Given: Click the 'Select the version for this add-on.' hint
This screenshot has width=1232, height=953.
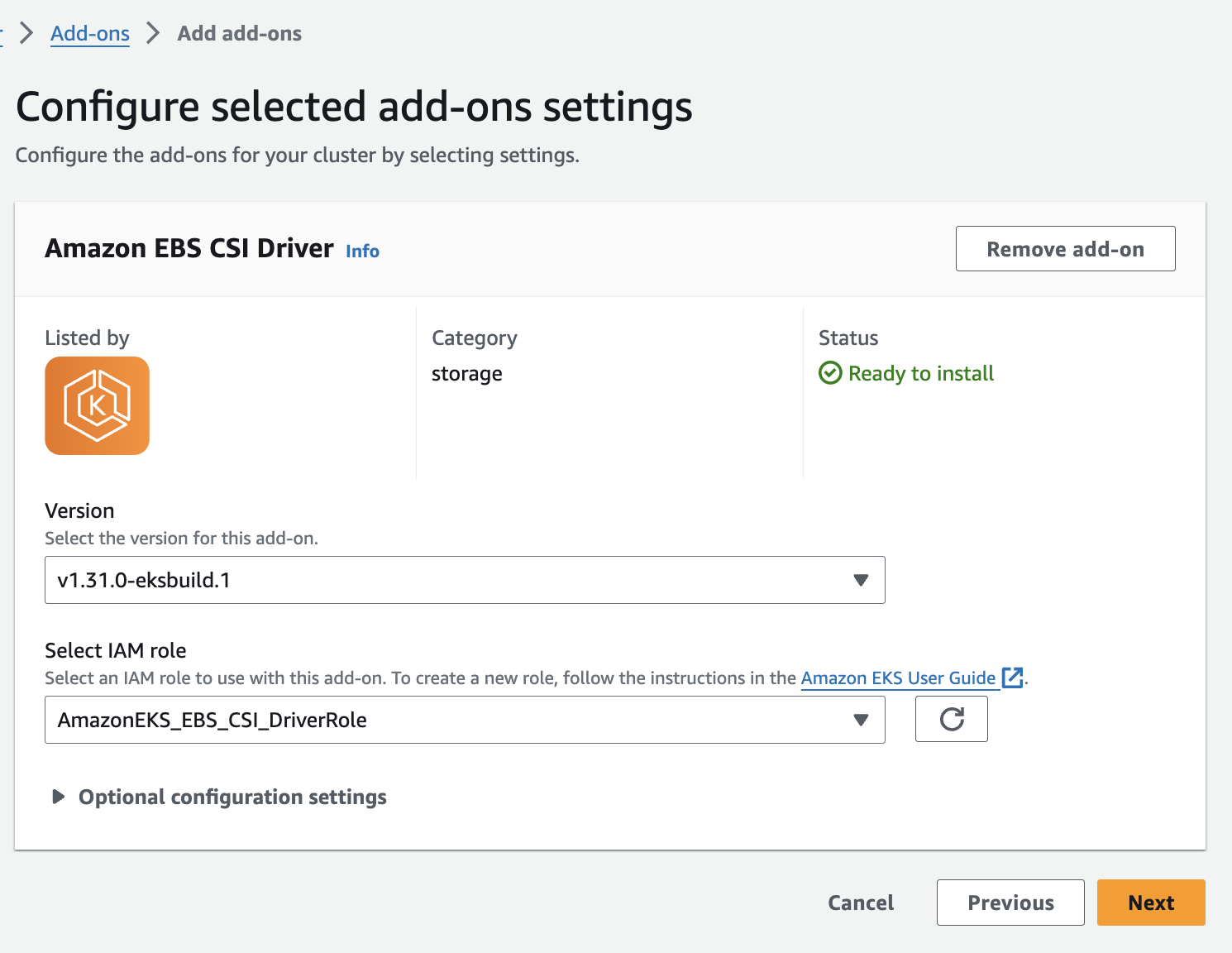Looking at the screenshot, I should tap(181, 538).
